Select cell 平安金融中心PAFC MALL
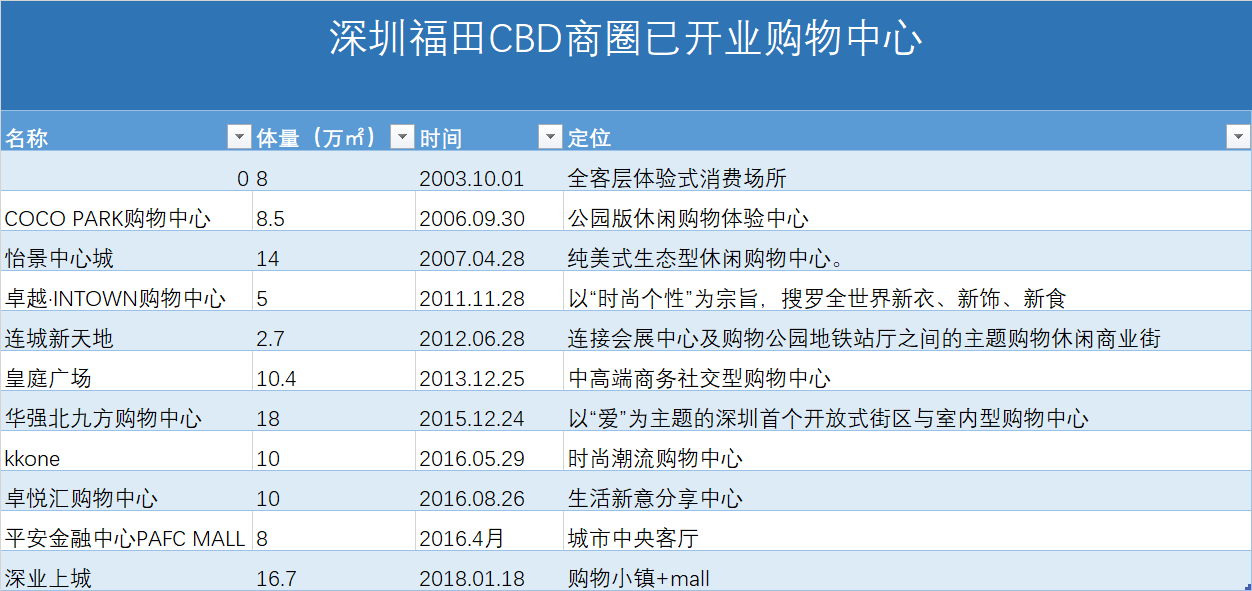This screenshot has width=1252, height=591. 127,531
